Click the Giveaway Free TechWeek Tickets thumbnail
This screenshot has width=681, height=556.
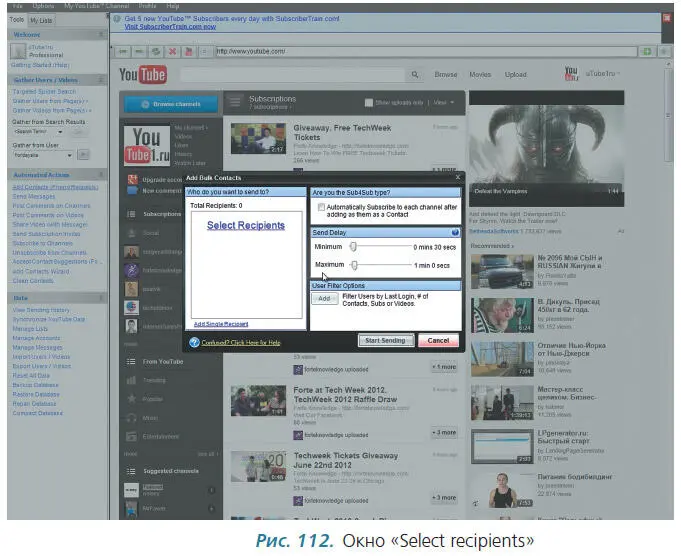click(x=258, y=138)
